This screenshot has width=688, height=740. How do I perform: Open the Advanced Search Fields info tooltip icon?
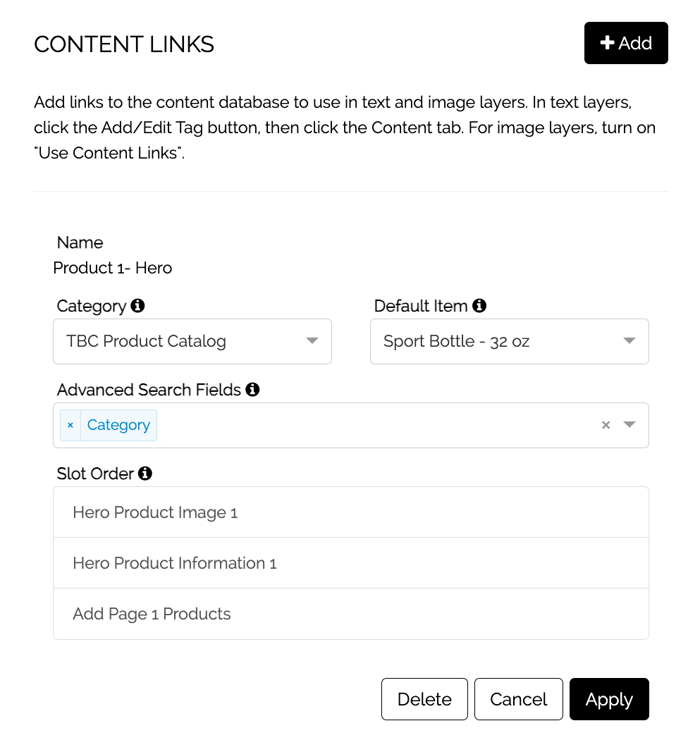(252, 390)
